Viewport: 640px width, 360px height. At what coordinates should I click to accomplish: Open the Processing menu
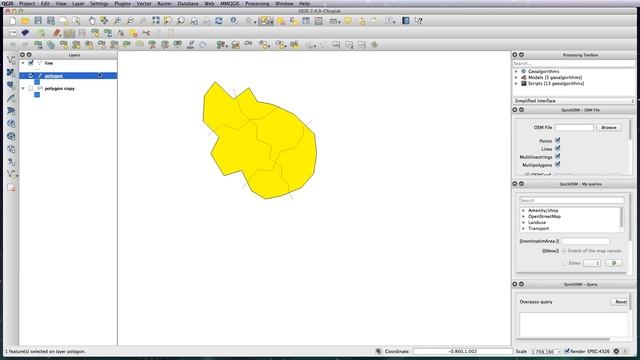pos(257,3)
